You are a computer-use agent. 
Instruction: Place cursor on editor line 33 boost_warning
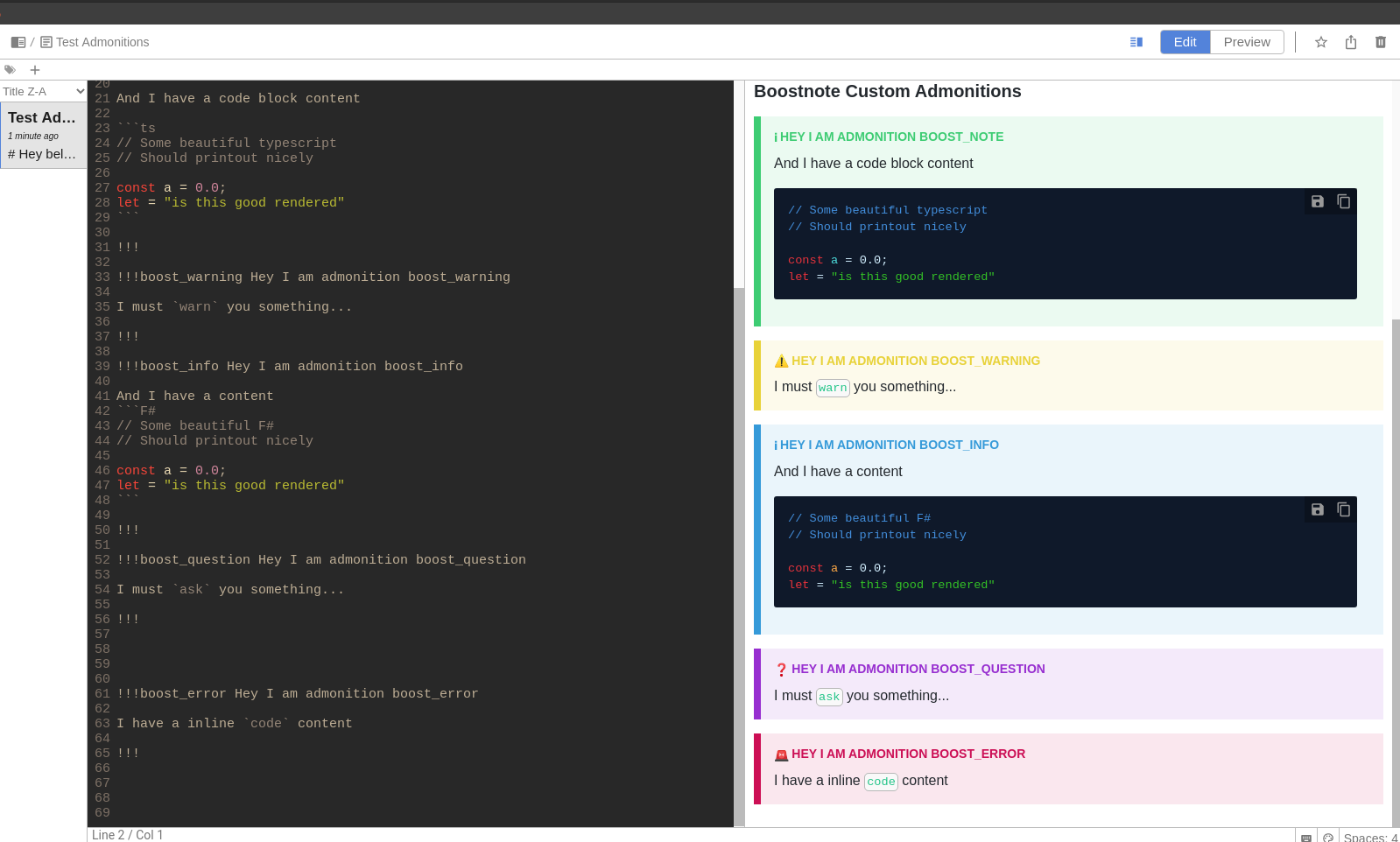(x=313, y=277)
